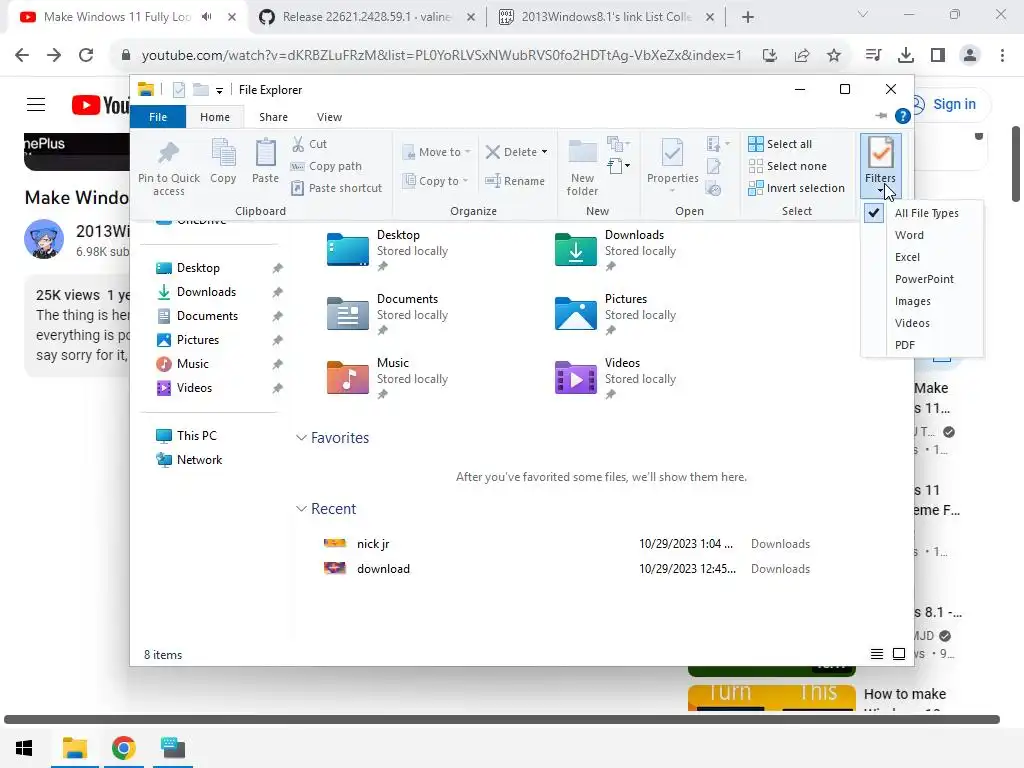
Task: Switch to the Home ribbon tab
Action: pyautogui.click(x=215, y=117)
